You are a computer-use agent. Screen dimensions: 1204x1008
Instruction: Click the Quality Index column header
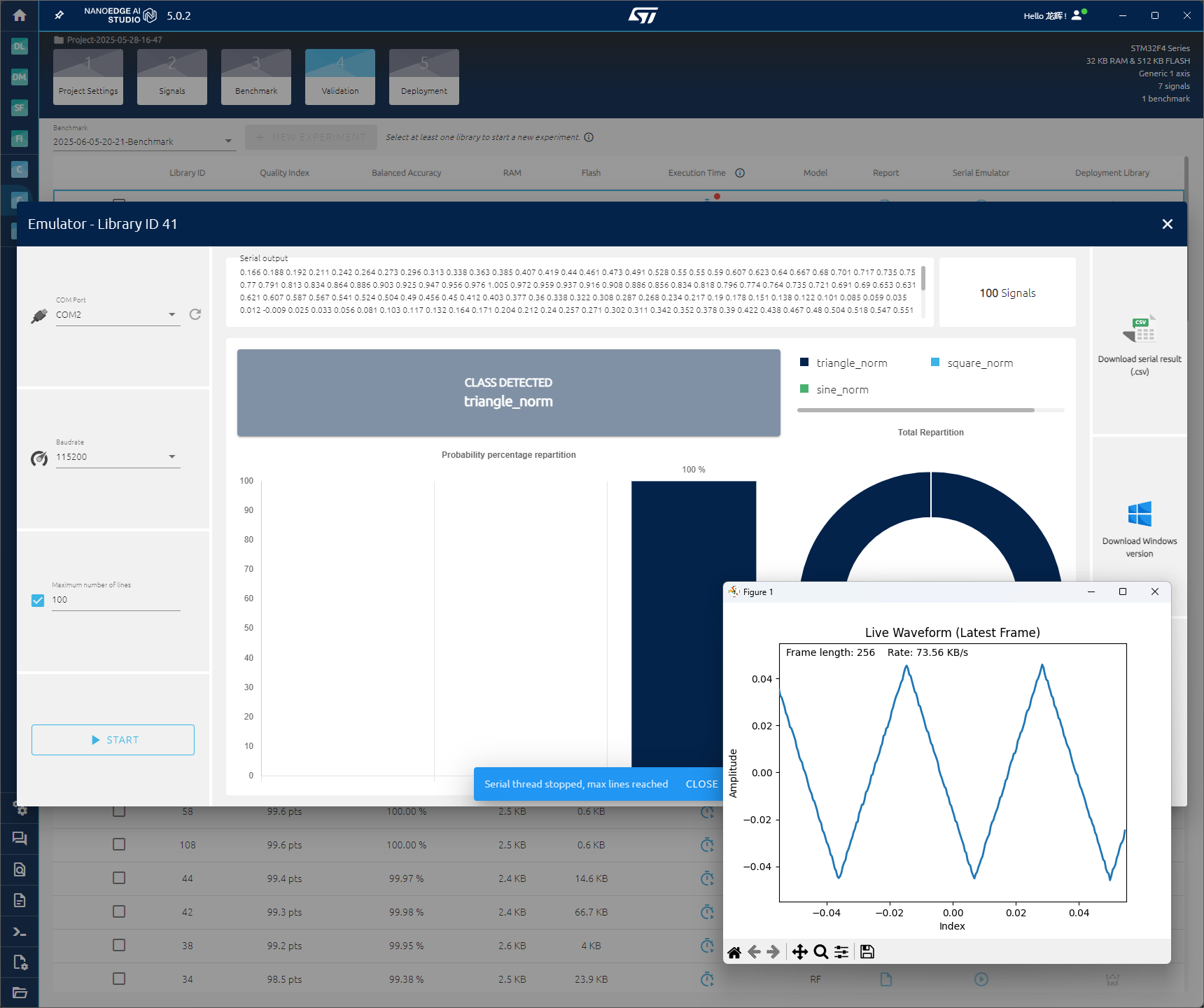(284, 173)
